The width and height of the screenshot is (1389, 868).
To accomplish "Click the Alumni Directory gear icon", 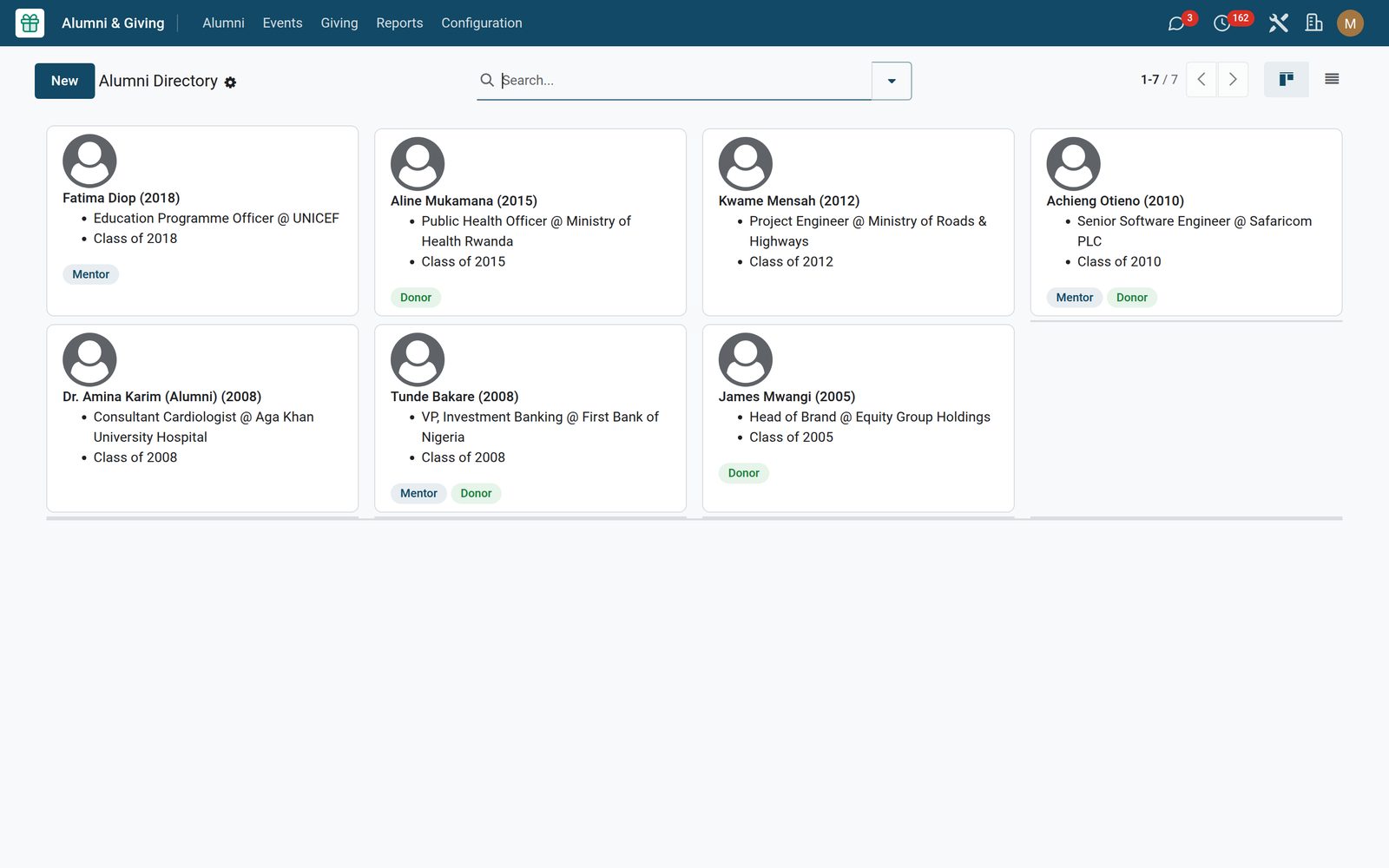I will point(230,82).
